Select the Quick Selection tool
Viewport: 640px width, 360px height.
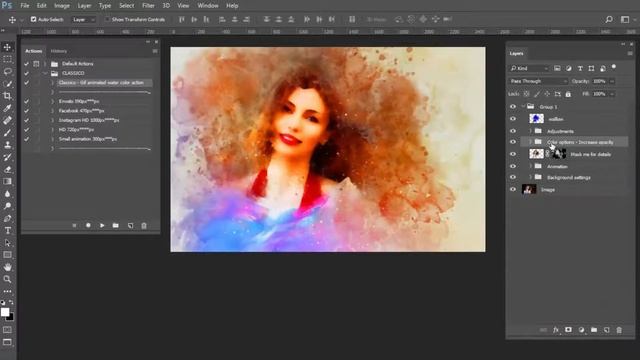tap(7, 84)
